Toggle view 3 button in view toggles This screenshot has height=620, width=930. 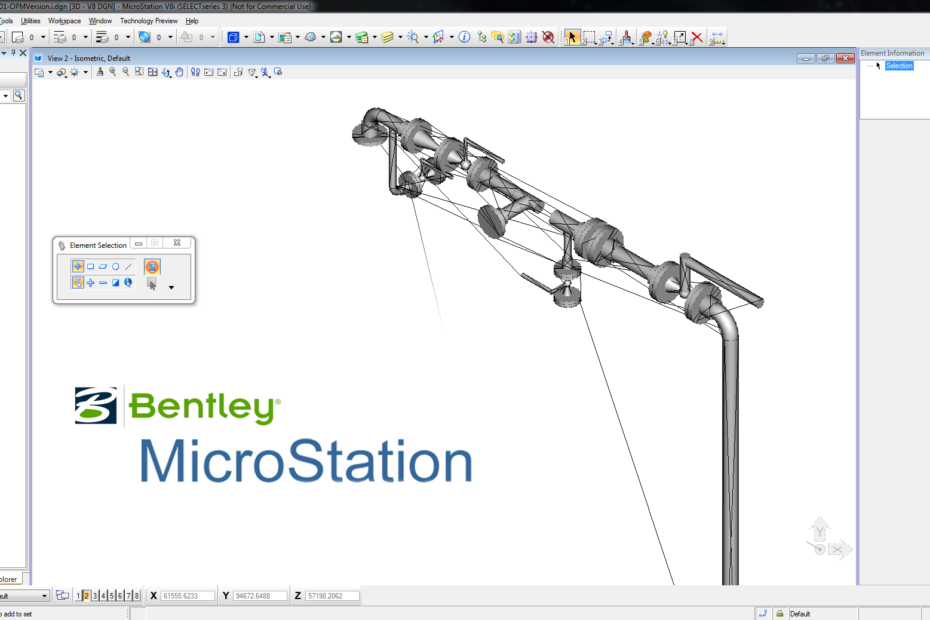pos(95,596)
